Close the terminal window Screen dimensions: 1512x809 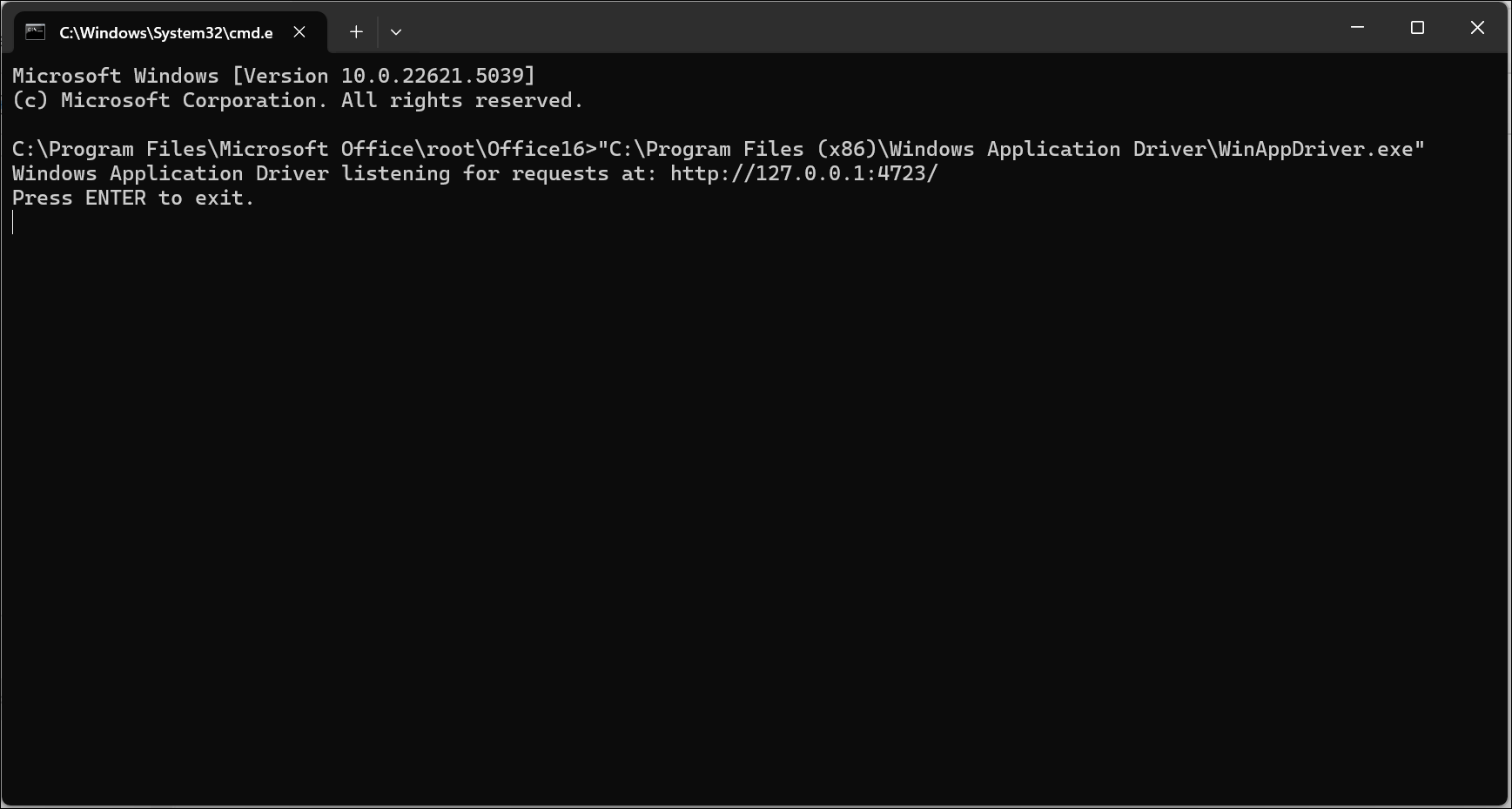coord(1477,28)
